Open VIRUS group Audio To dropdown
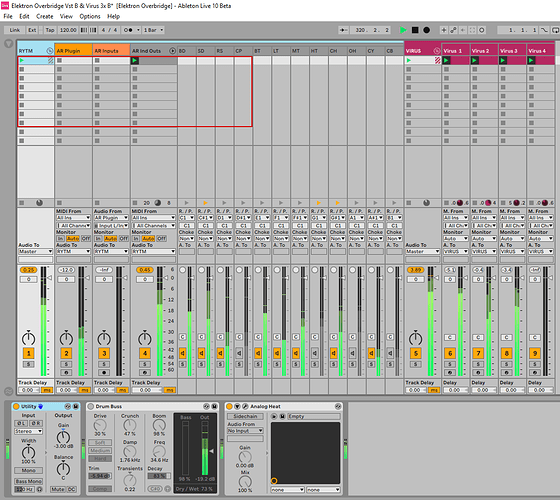 coord(422,251)
